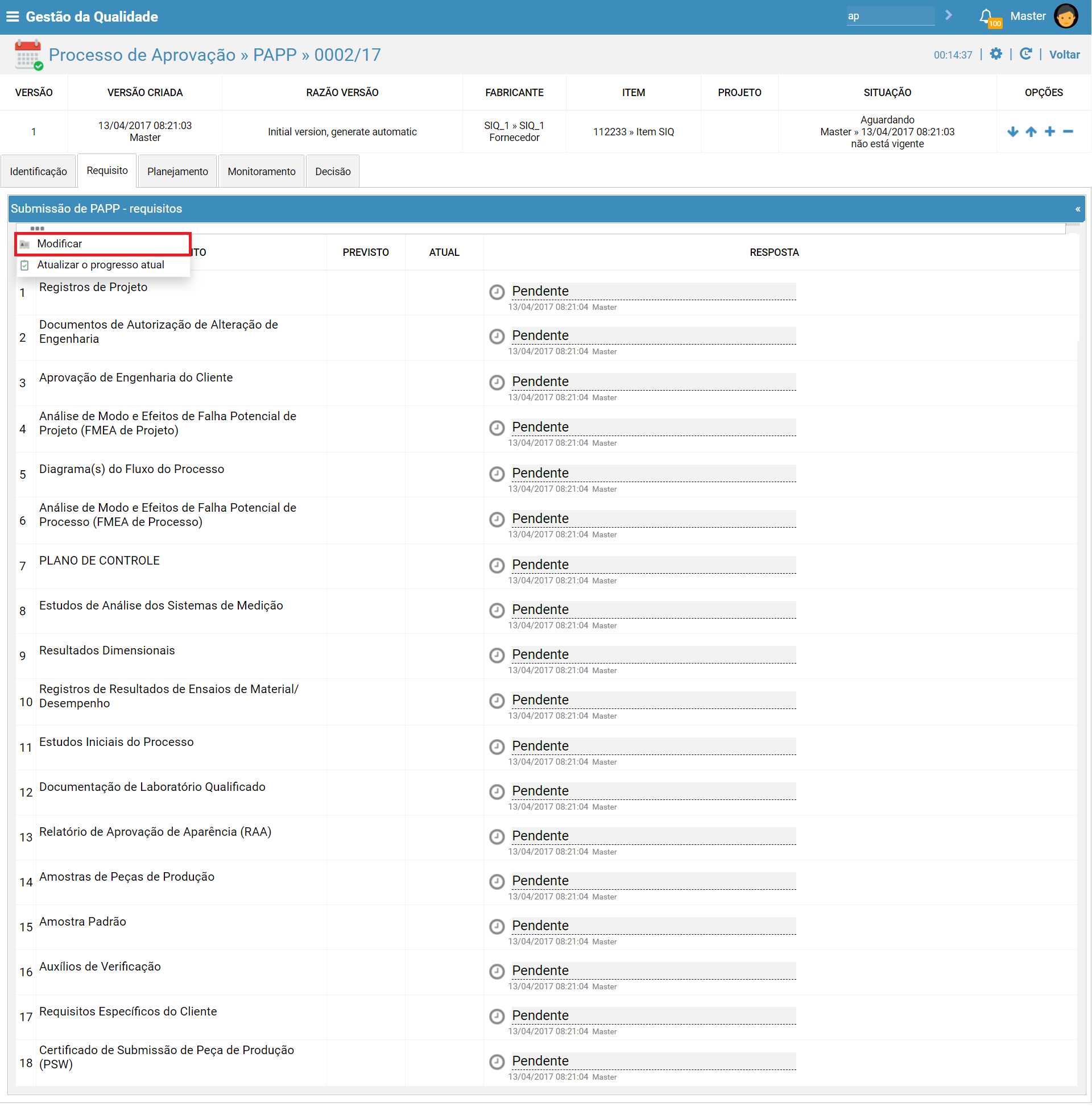Click the clock icon for Amostras de Peças de Produção
This screenshot has height=1107, width=1092.
497,882
